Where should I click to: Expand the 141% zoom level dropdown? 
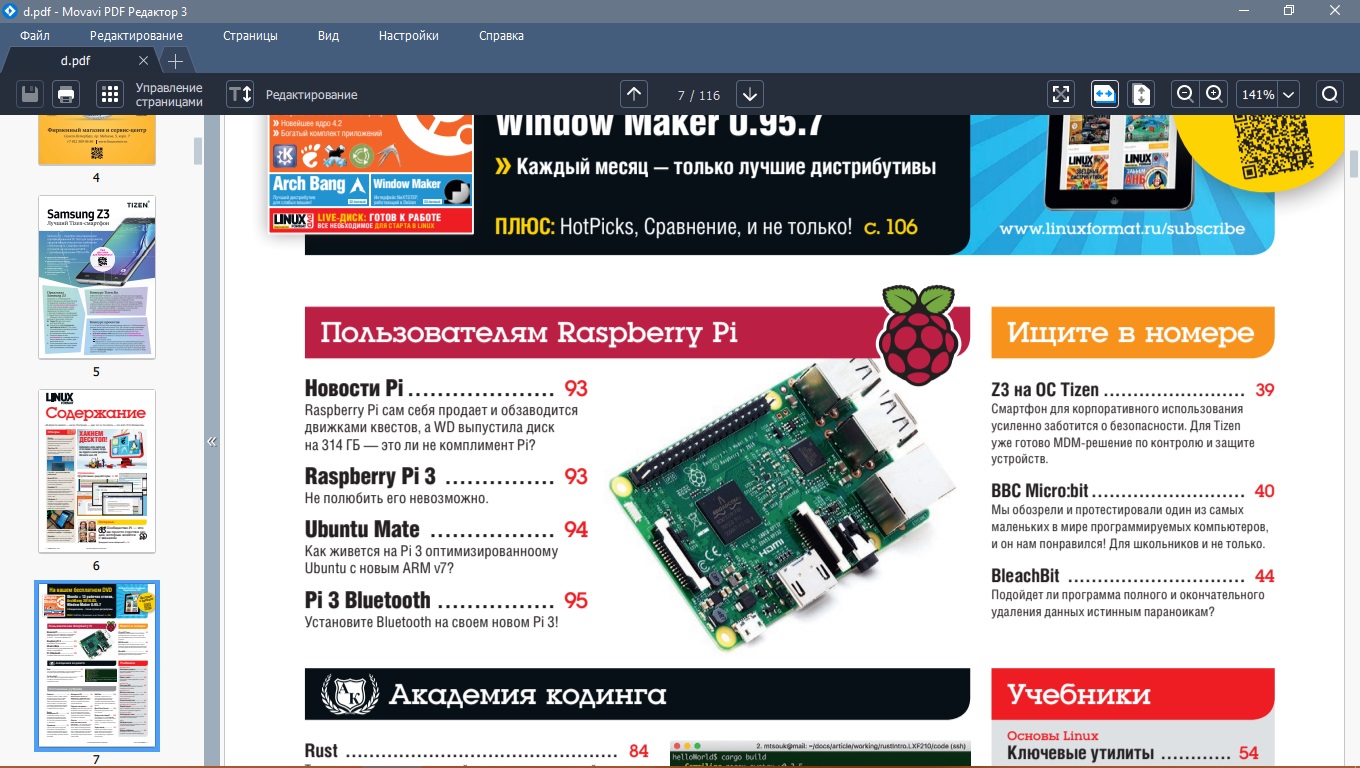[x=1288, y=95]
